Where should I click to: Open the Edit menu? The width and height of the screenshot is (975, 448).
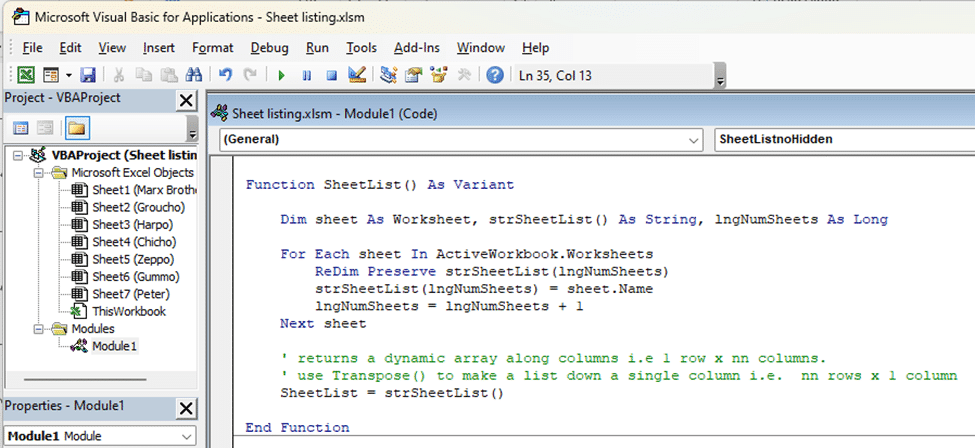click(70, 48)
